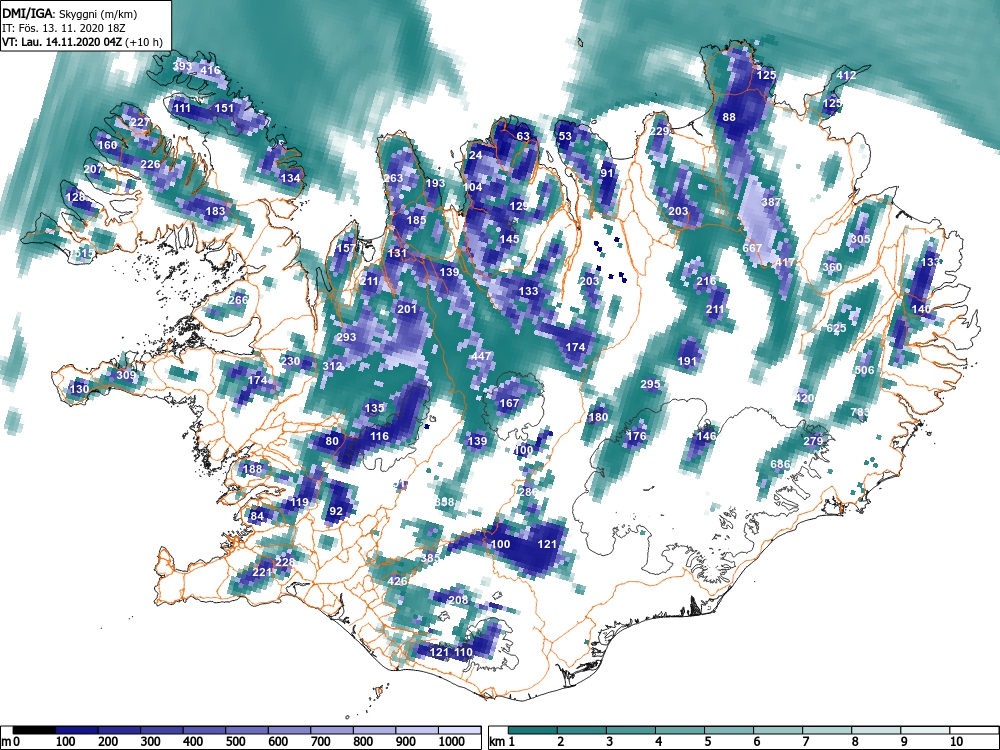Click the map value 229 in the north

[x=659, y=131]
